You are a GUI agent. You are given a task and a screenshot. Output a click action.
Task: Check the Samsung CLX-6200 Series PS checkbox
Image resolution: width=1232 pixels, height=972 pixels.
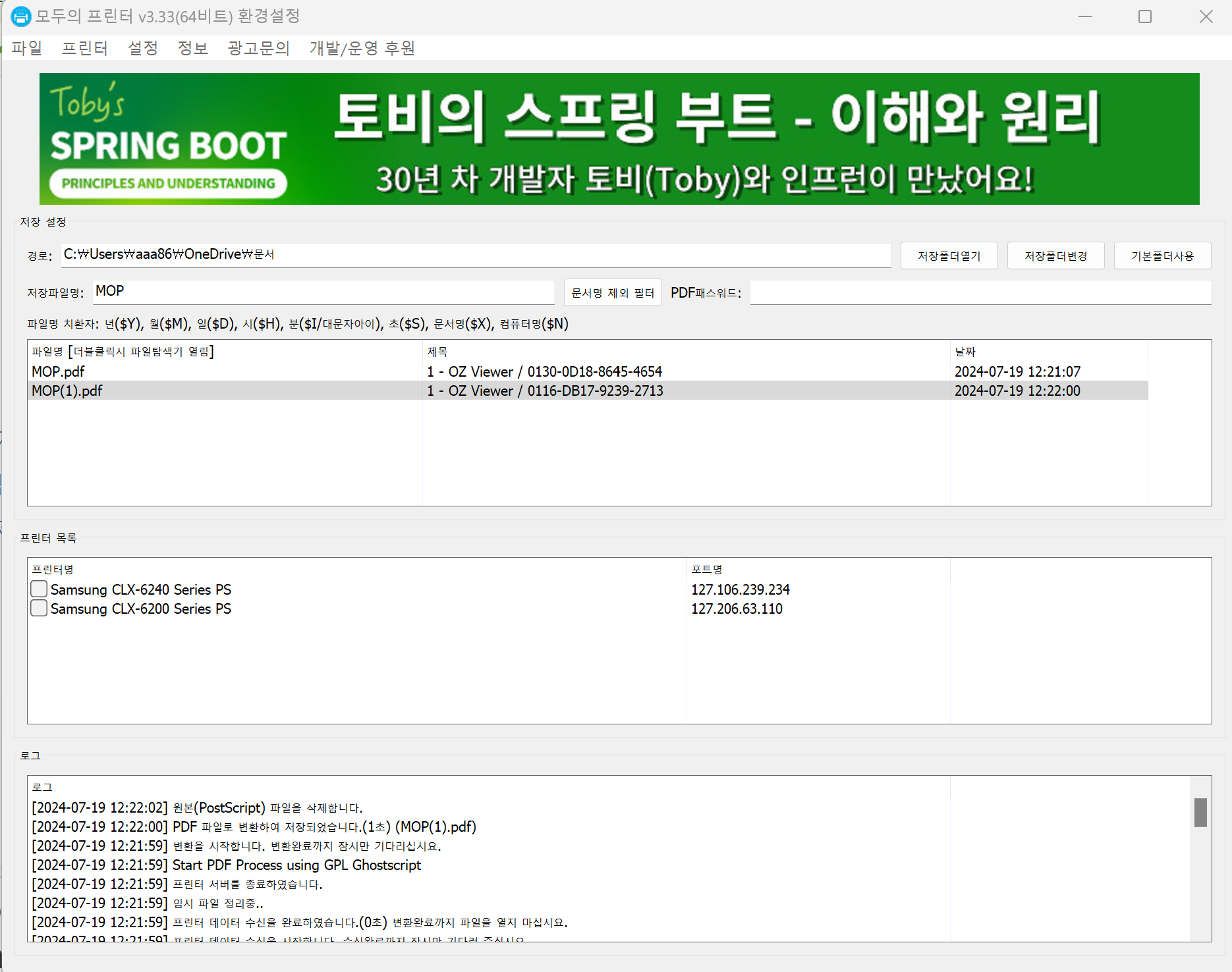point(39,608)
